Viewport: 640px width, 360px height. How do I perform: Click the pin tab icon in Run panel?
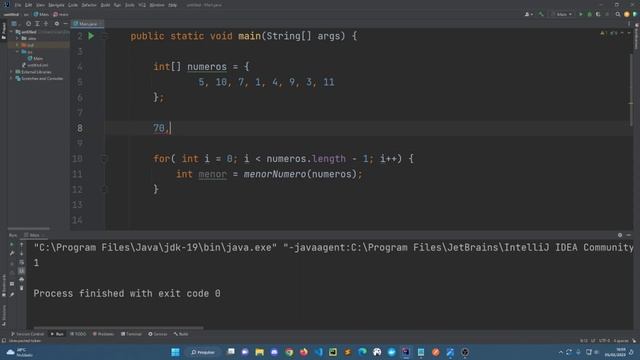12,294
